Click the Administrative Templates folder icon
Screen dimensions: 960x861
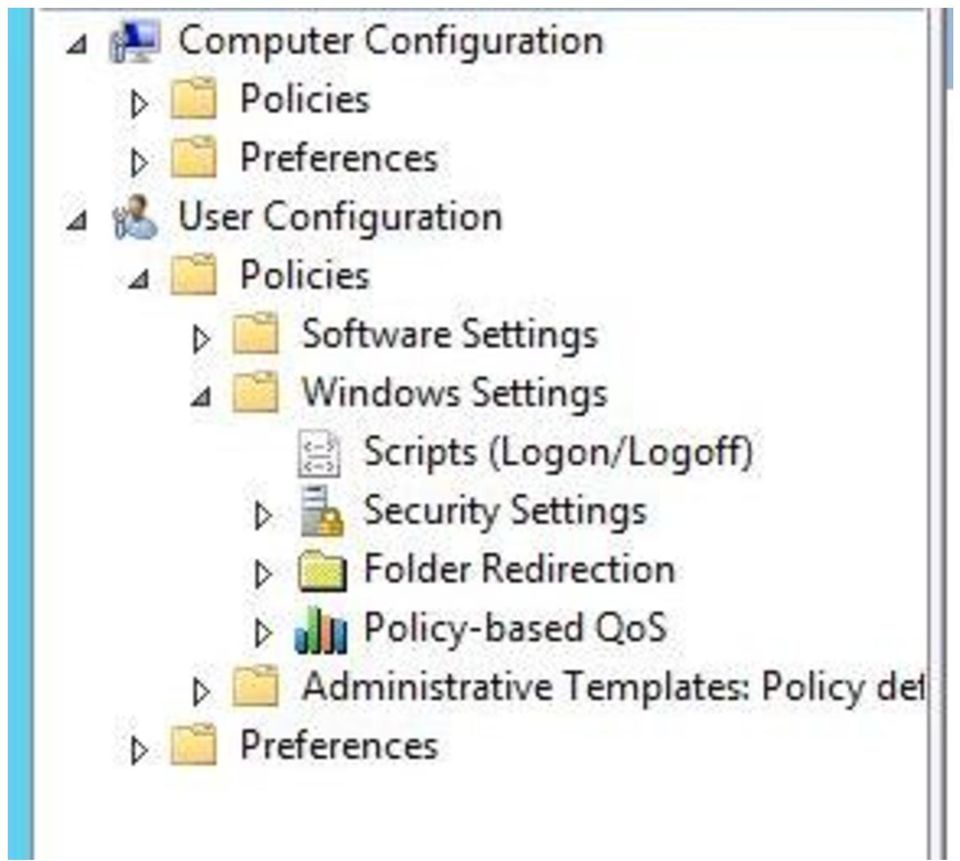point(255,686)
